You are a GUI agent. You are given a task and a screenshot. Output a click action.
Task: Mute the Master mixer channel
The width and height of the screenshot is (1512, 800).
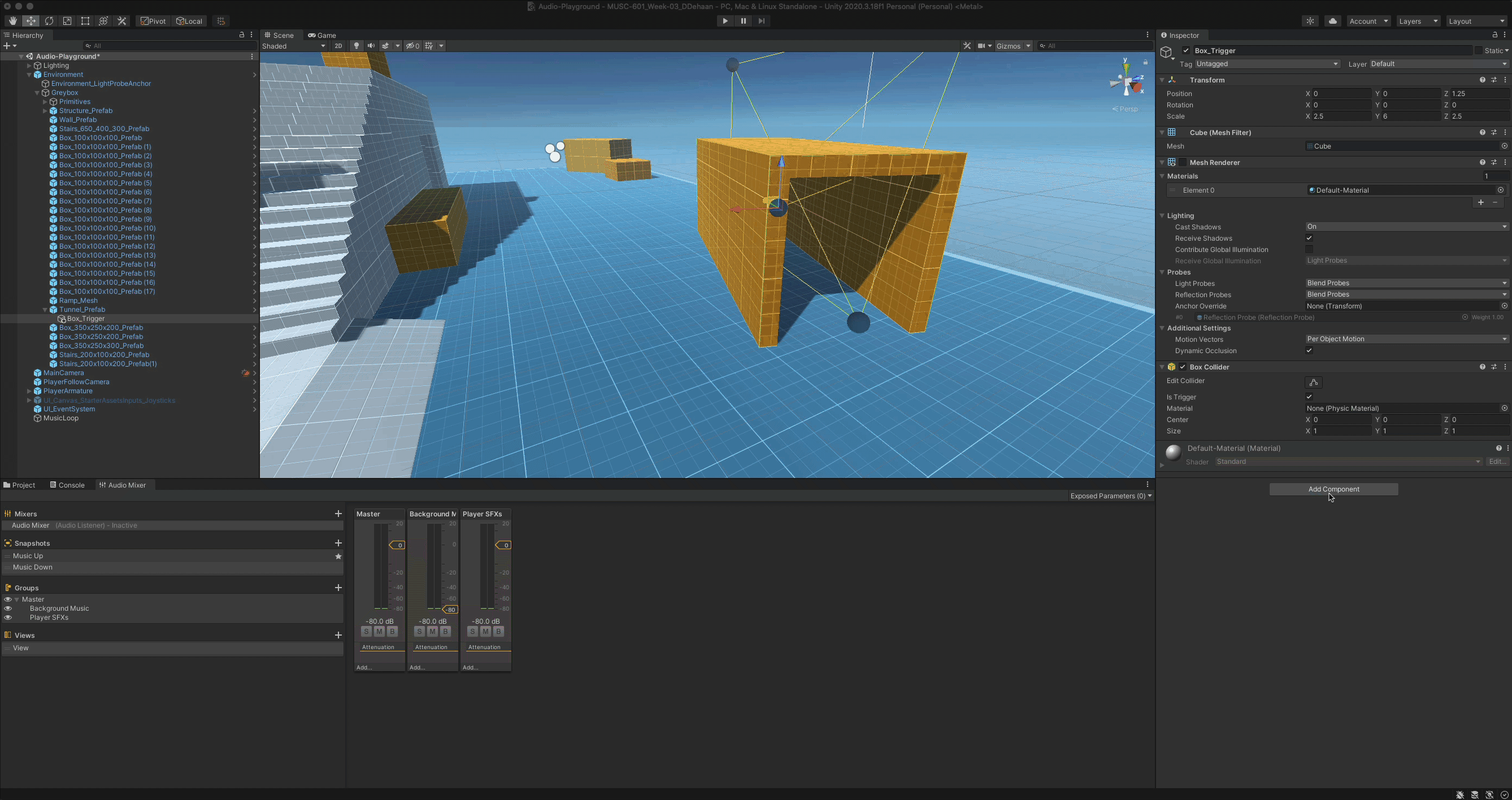point(379,632)
